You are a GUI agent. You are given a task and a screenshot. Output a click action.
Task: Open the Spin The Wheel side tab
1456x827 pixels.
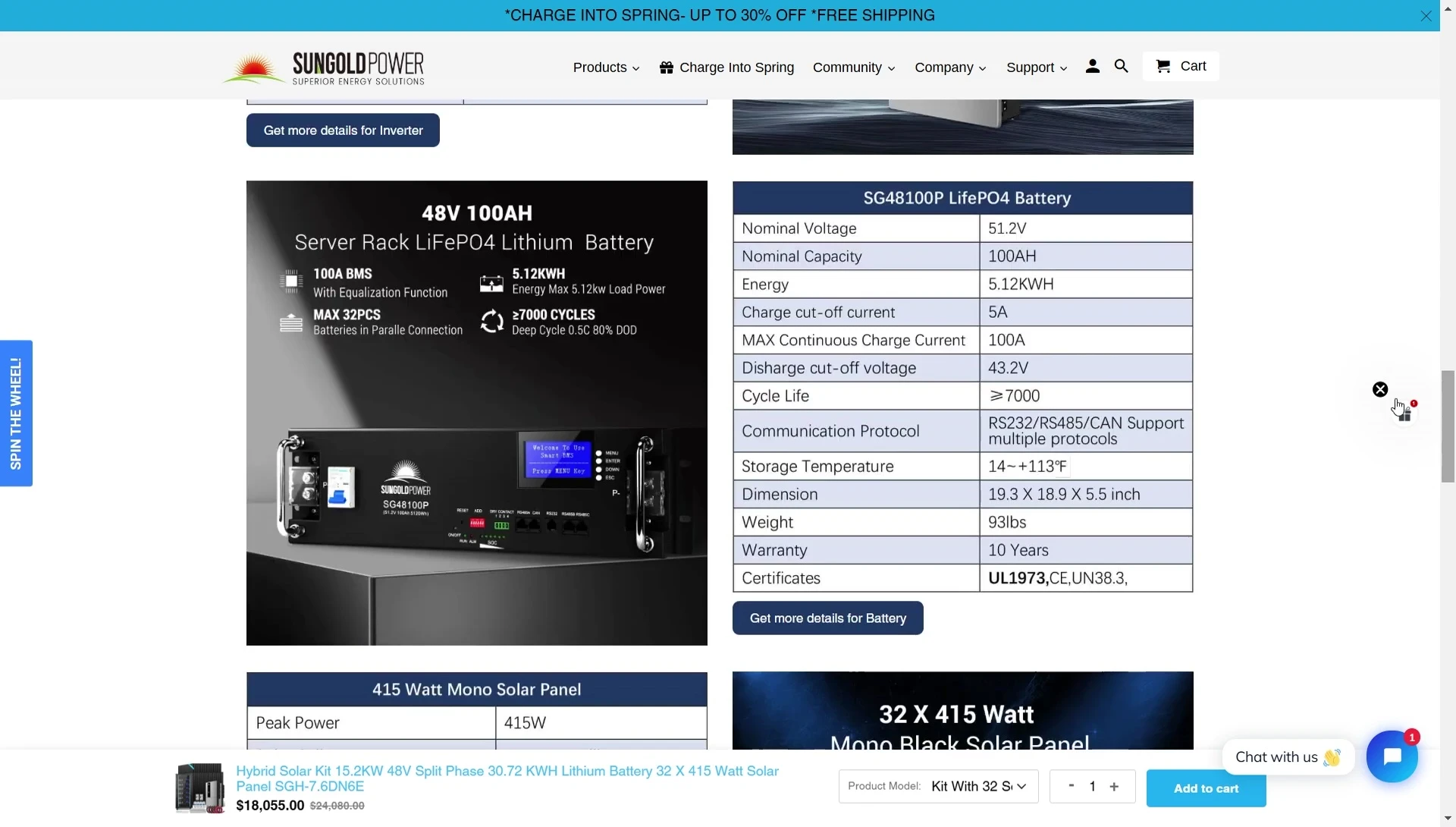pos(16,413)
